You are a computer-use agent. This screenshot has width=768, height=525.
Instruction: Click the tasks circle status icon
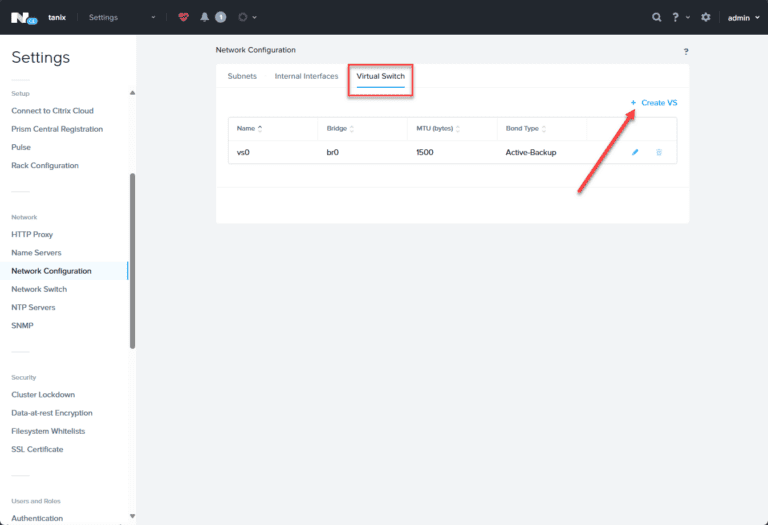(242, 17)
